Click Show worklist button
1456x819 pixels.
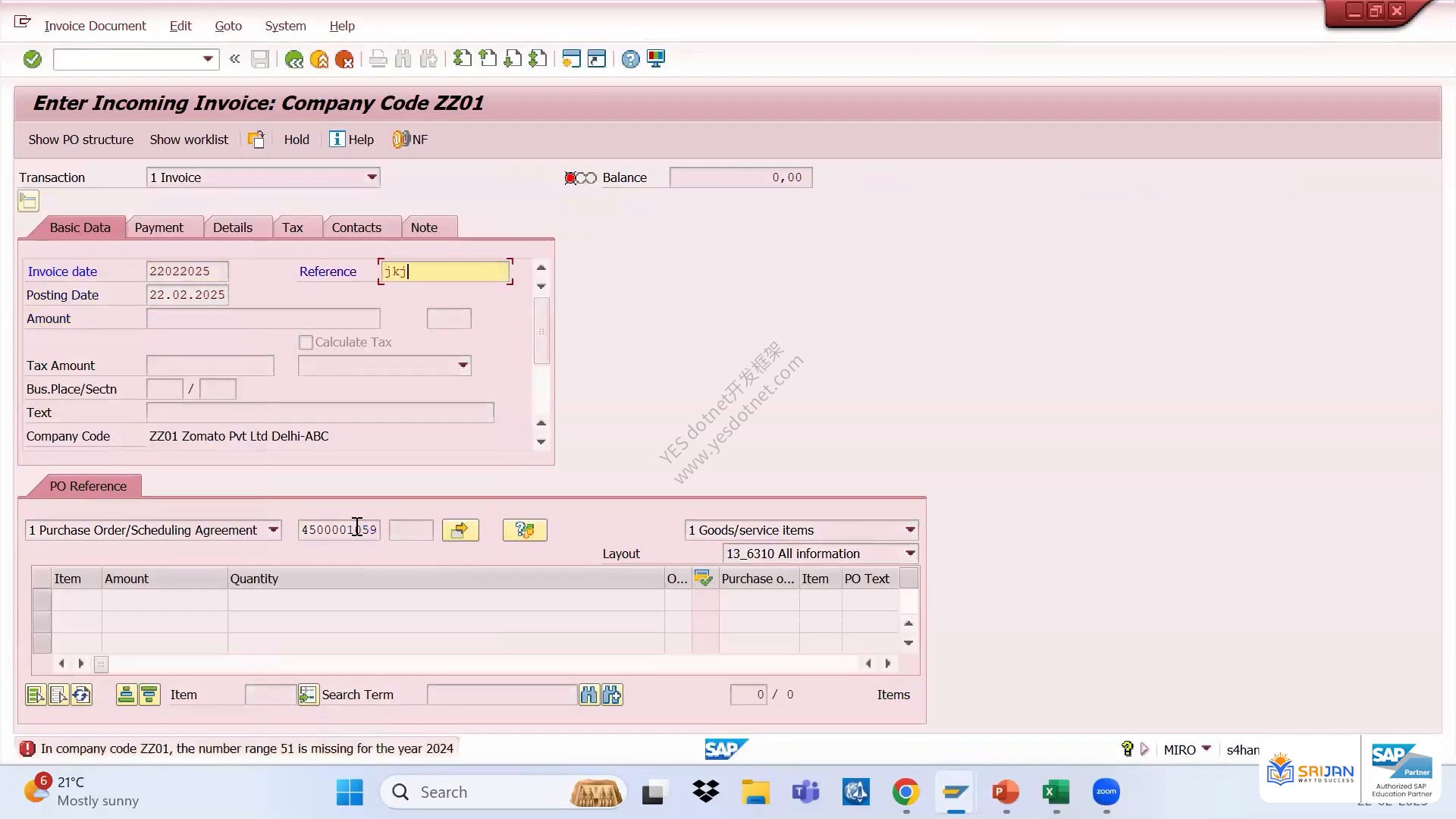coord(189,140)
